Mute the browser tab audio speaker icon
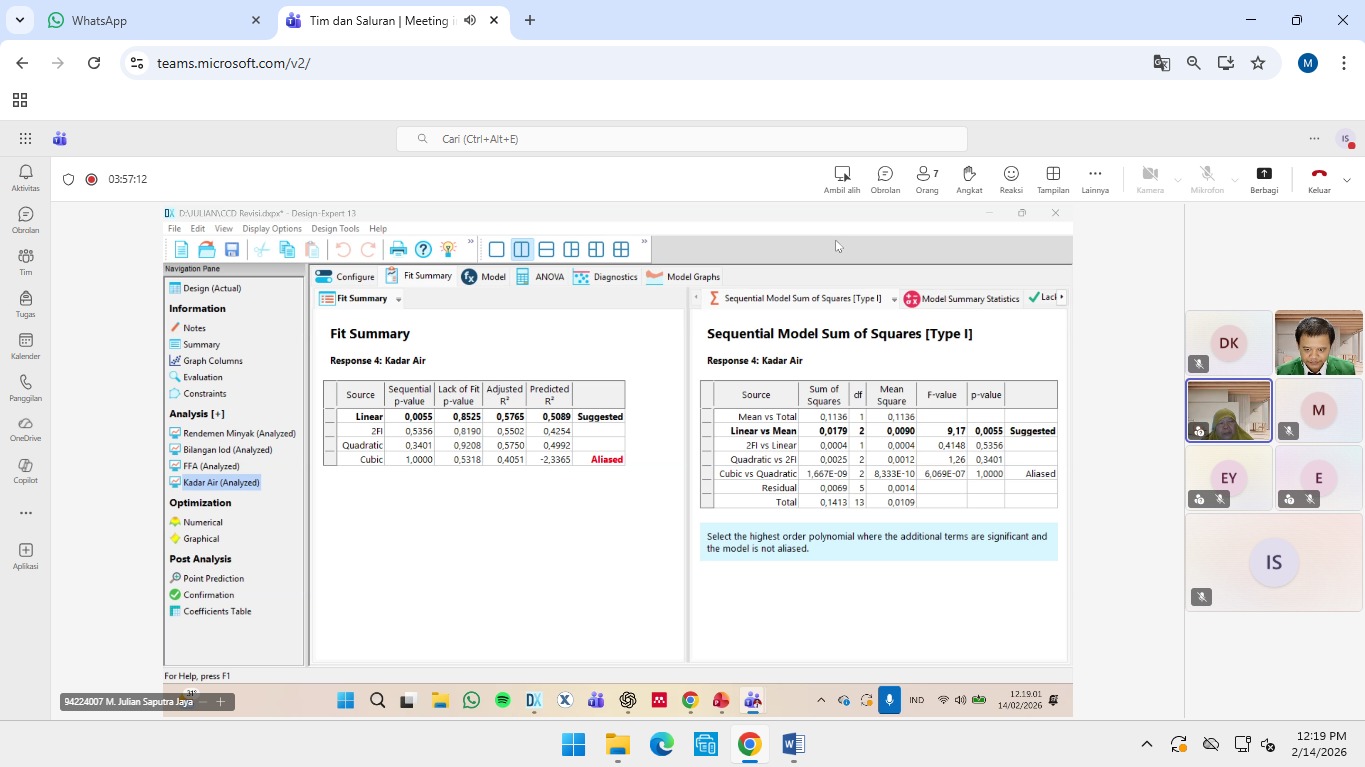 click(470, 20)
